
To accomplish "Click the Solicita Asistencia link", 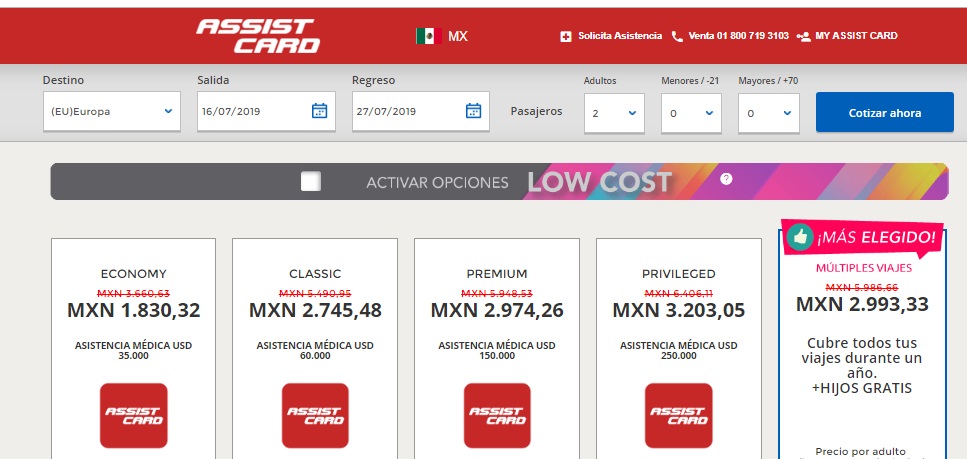I will tap(620, 36).
